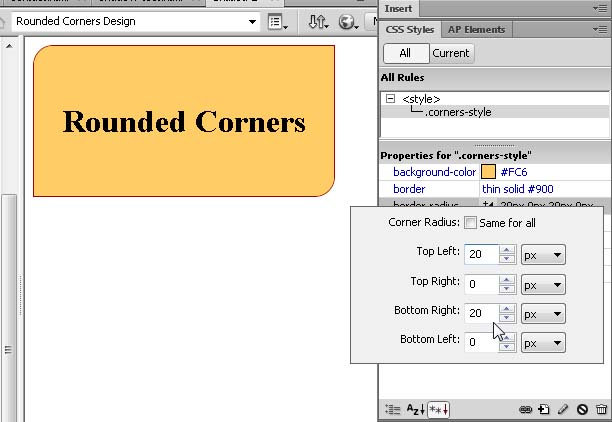The height and width of the screenshot is (422, 612).
Task: Click Disable CSS property icon
Action: [x=582, y=409]
